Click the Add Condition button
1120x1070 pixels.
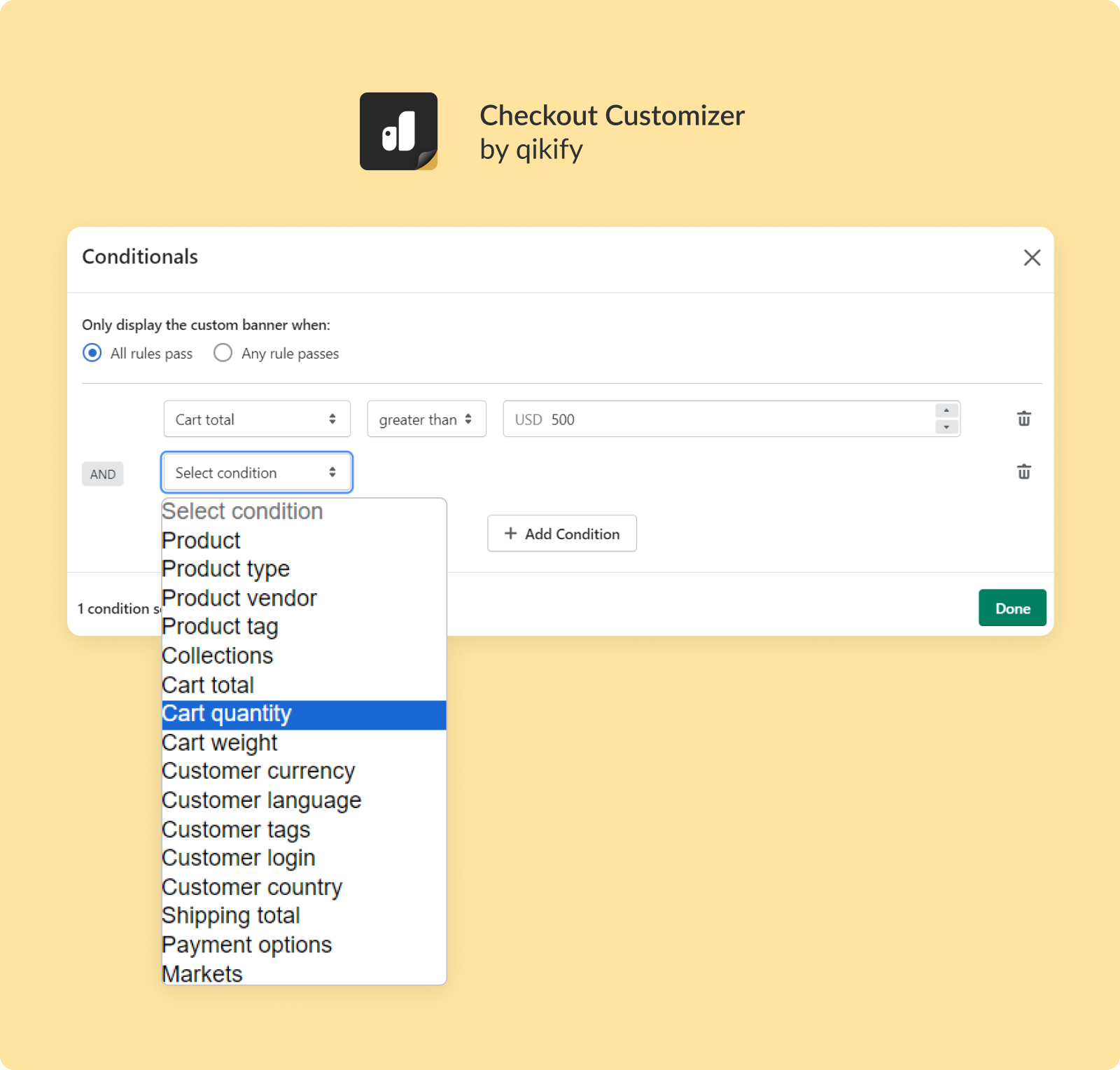(x=562, y=534)
